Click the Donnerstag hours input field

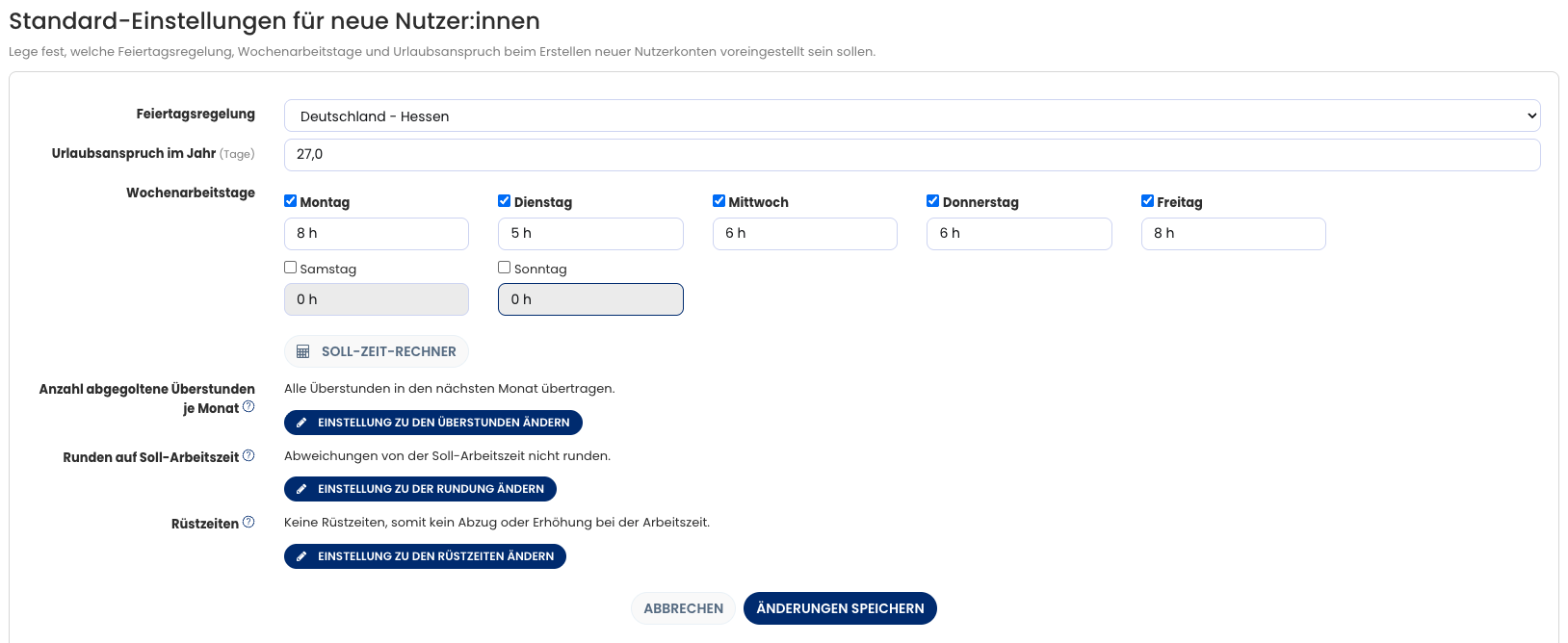(x=1019, y=234)
